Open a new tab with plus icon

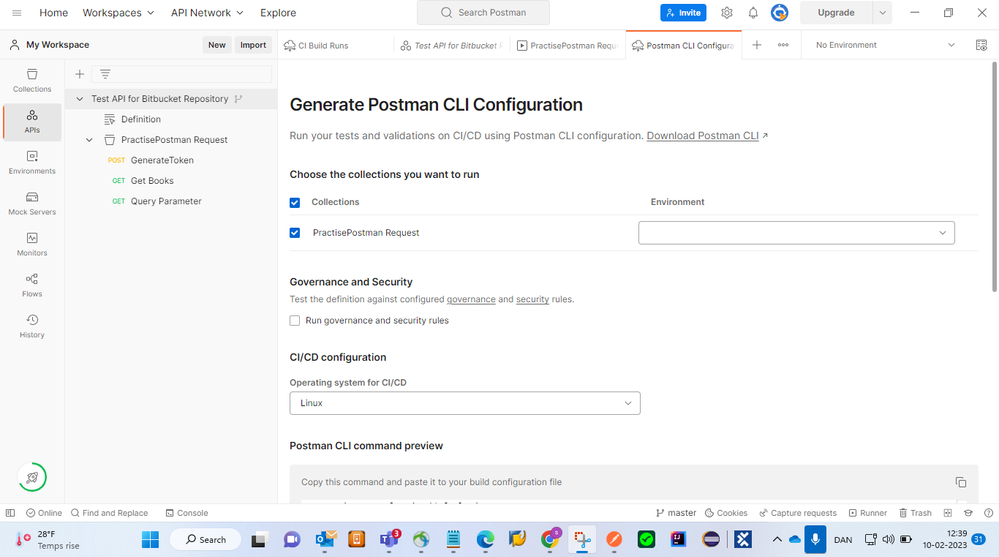(x=757, y=45)
